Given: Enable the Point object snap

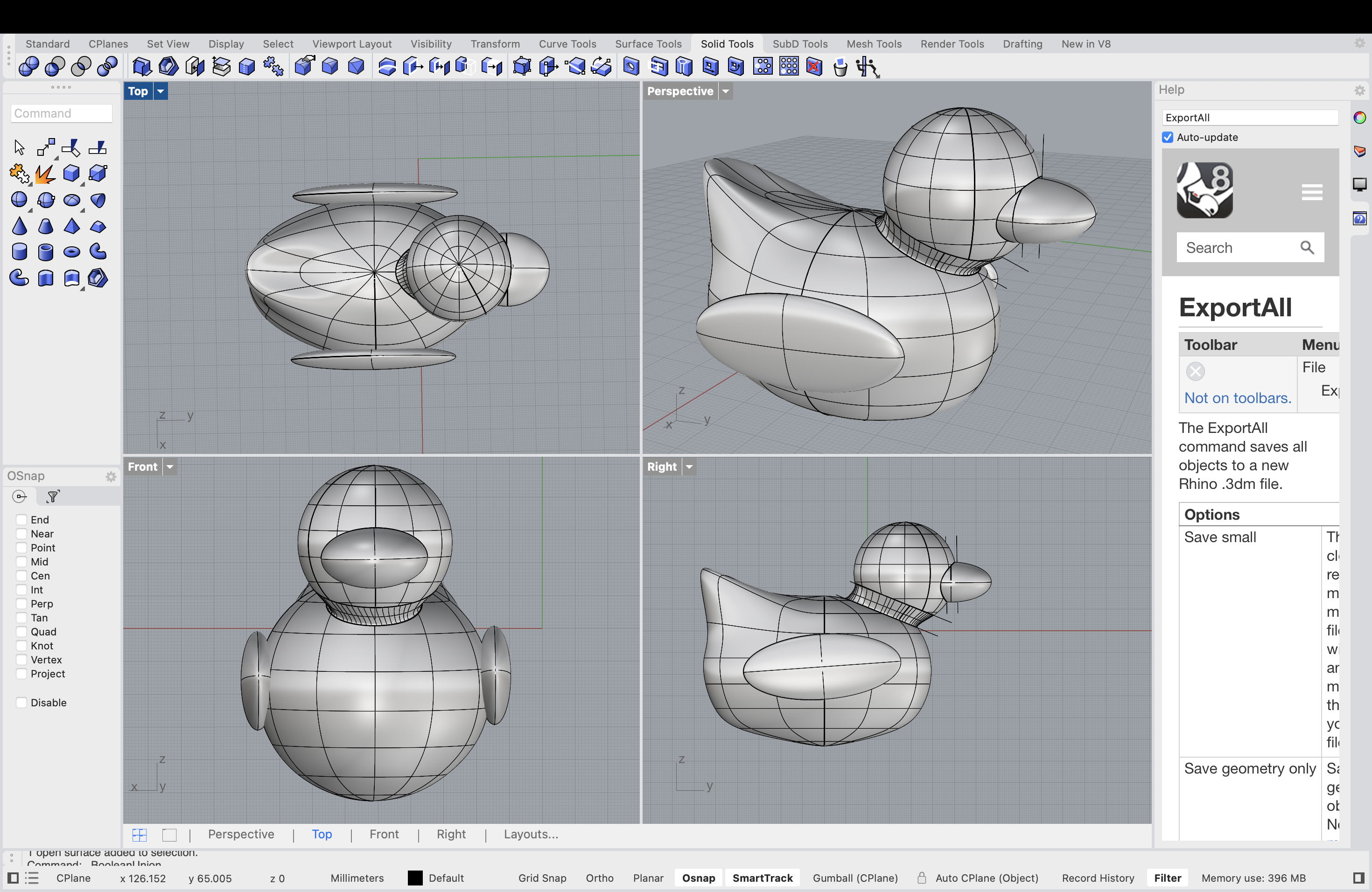Looking at the screenshot, I should [21, 548].
